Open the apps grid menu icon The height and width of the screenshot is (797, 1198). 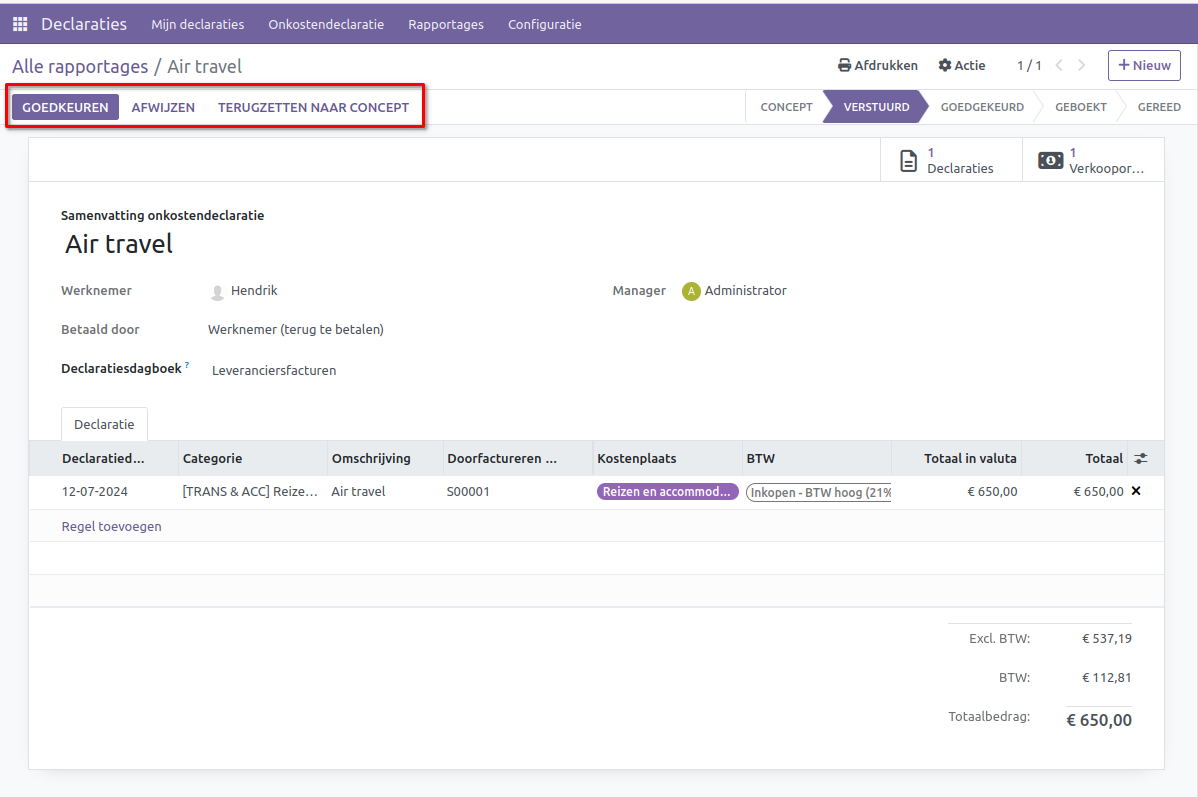coord(20,24)
